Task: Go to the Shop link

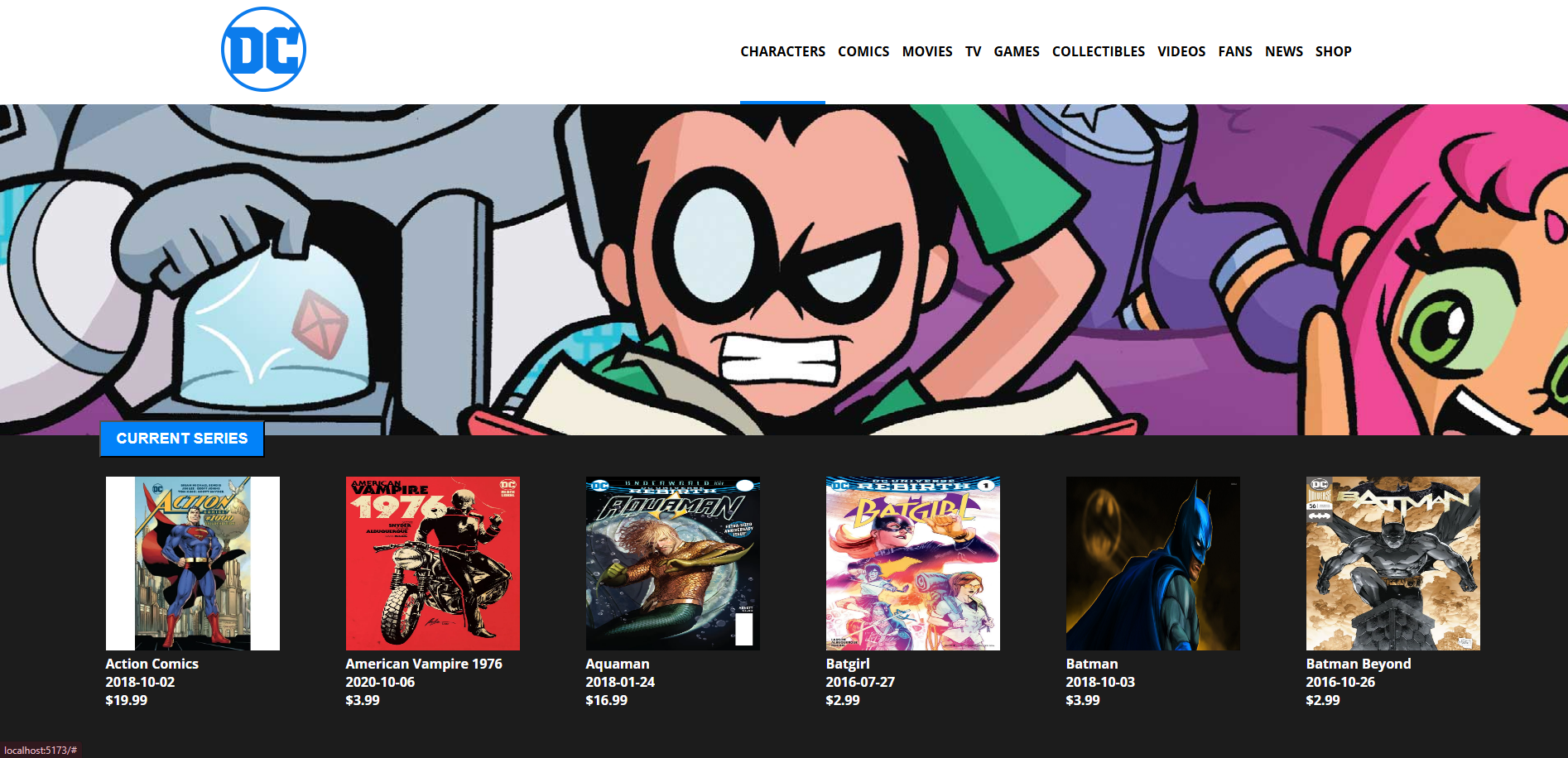Action: pos(1334,51)
